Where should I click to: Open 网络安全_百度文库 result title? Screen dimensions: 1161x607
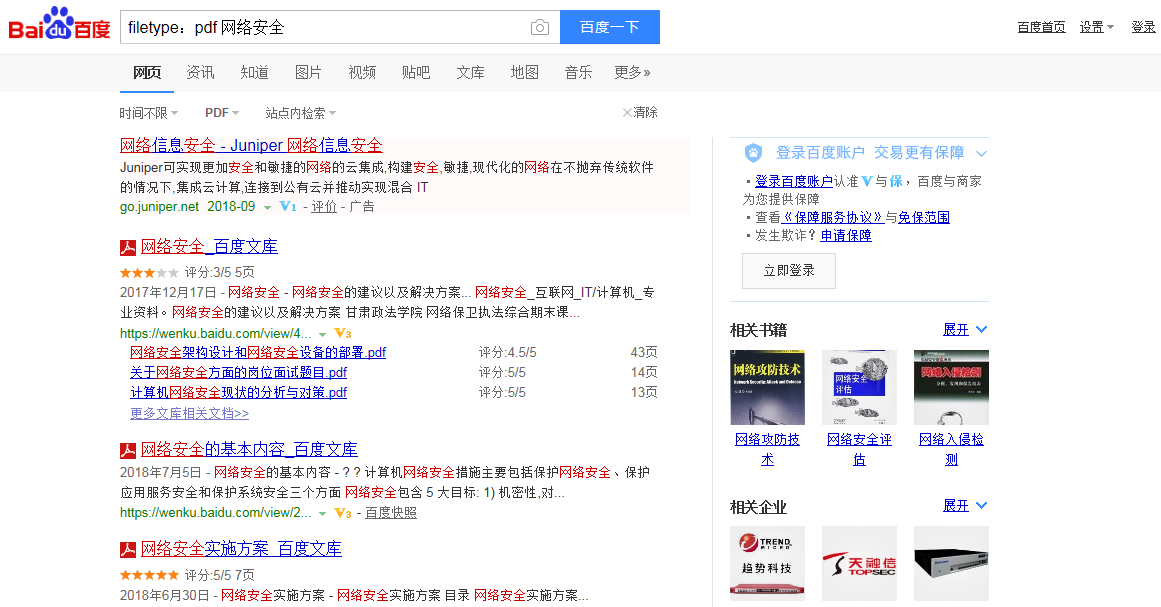click(210, 247)
